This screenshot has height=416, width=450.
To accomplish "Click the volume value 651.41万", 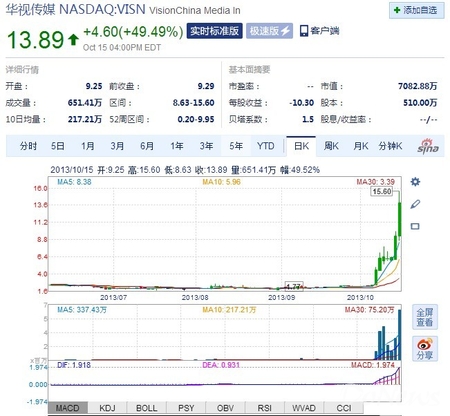I will coord(85,103).
